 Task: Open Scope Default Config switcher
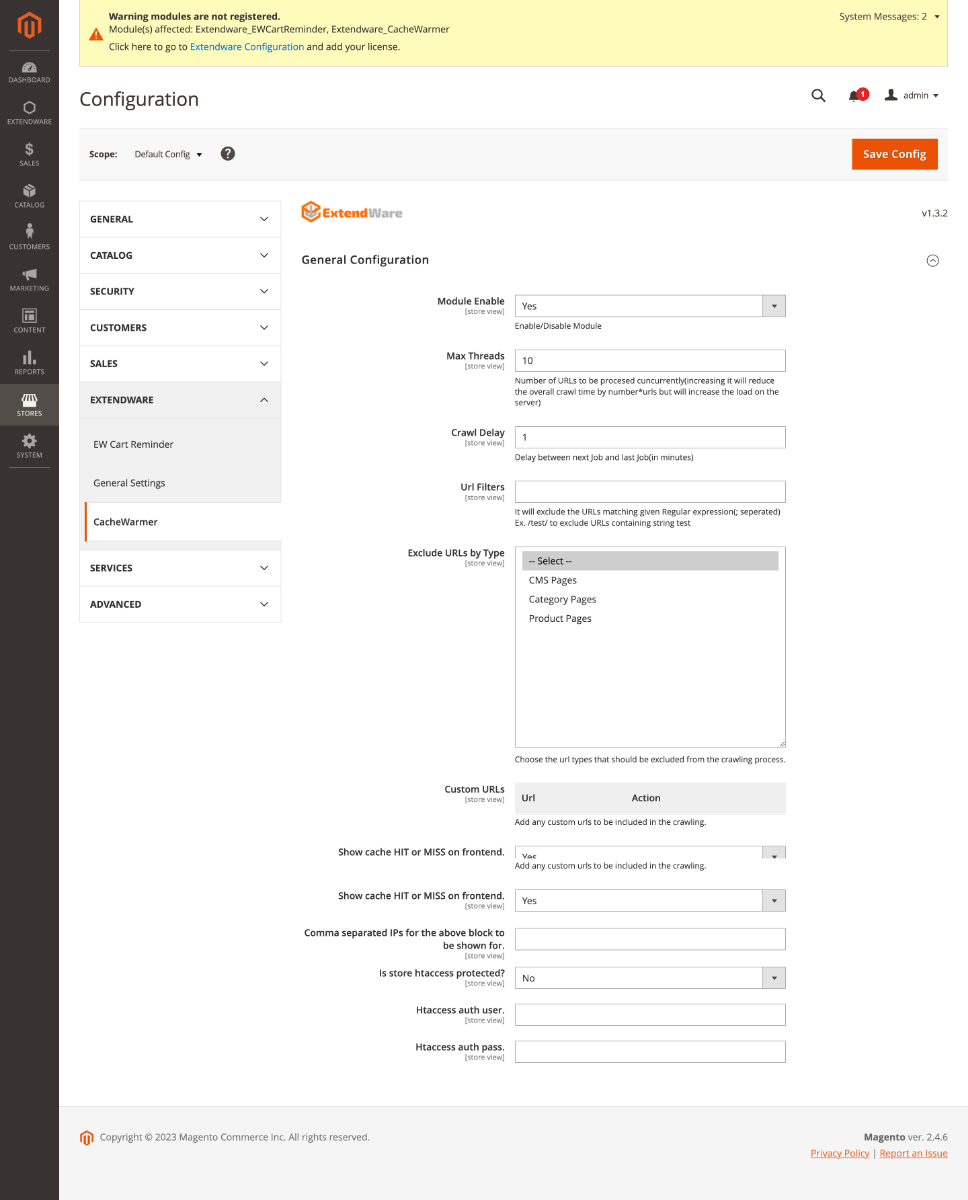point(169,154)
